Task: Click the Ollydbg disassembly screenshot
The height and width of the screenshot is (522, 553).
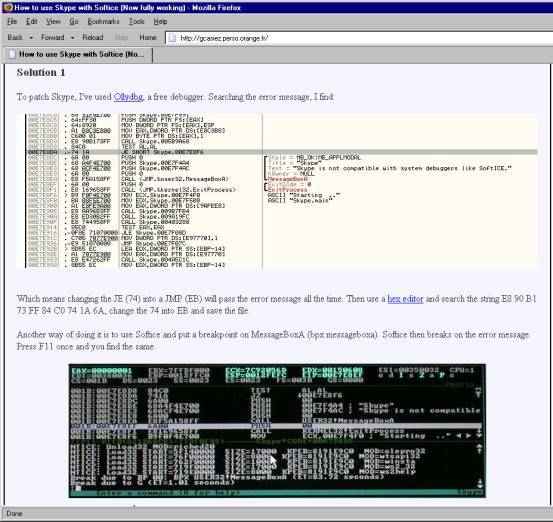Action: pyautogui.click(x=277, y=191)
